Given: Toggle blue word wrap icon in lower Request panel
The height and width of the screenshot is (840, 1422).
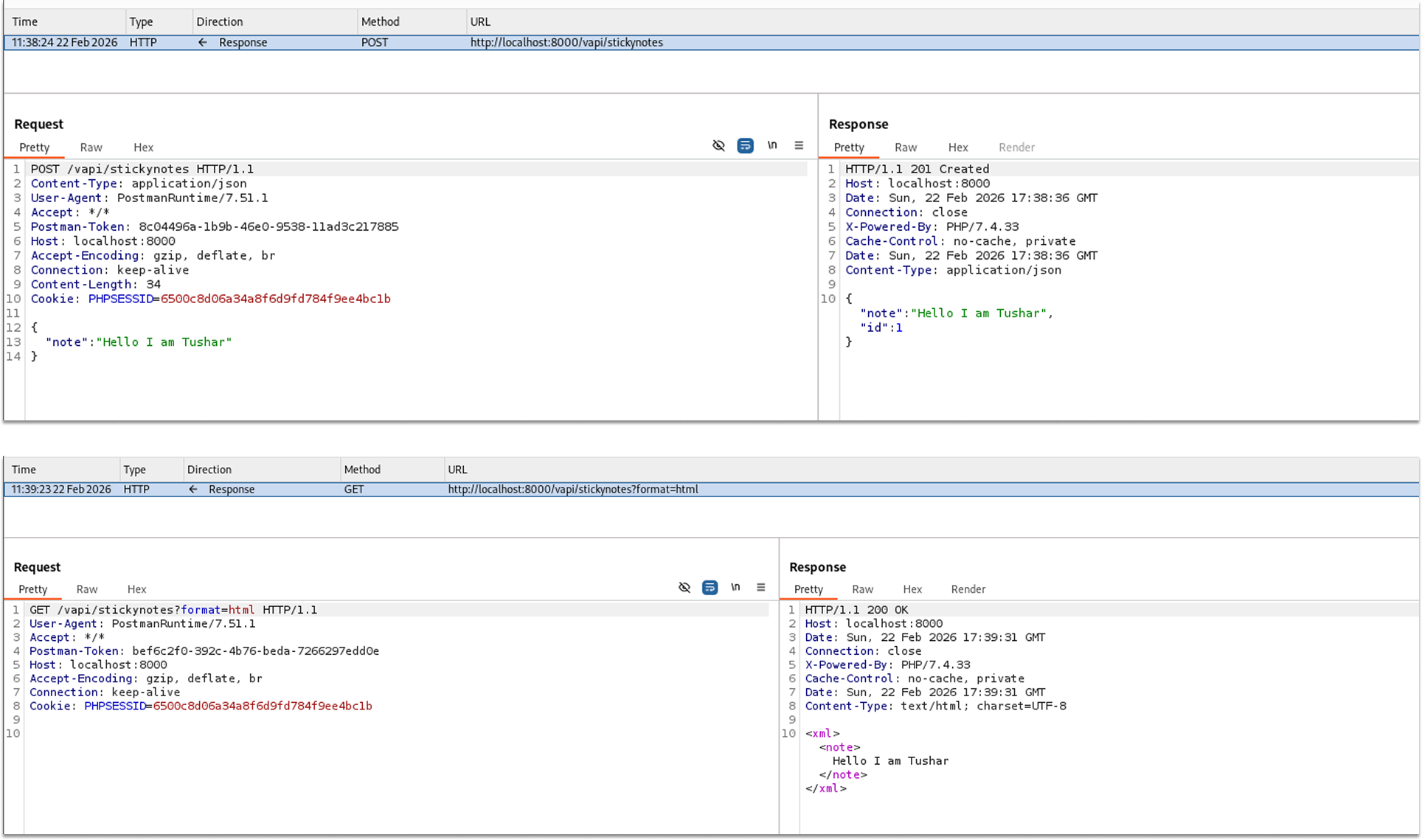Looking at the screenshot, I should pyautogui.click(x=710, y=588).
